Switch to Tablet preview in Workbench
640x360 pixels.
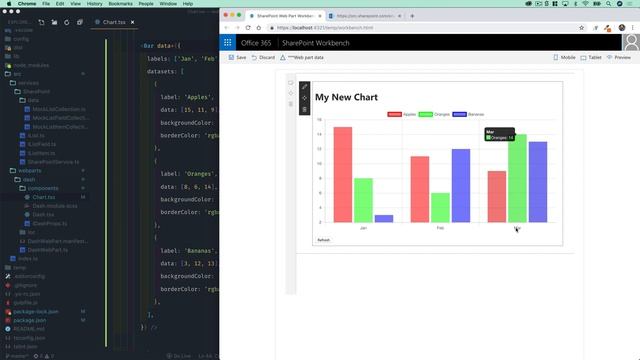tap(591, 58)
